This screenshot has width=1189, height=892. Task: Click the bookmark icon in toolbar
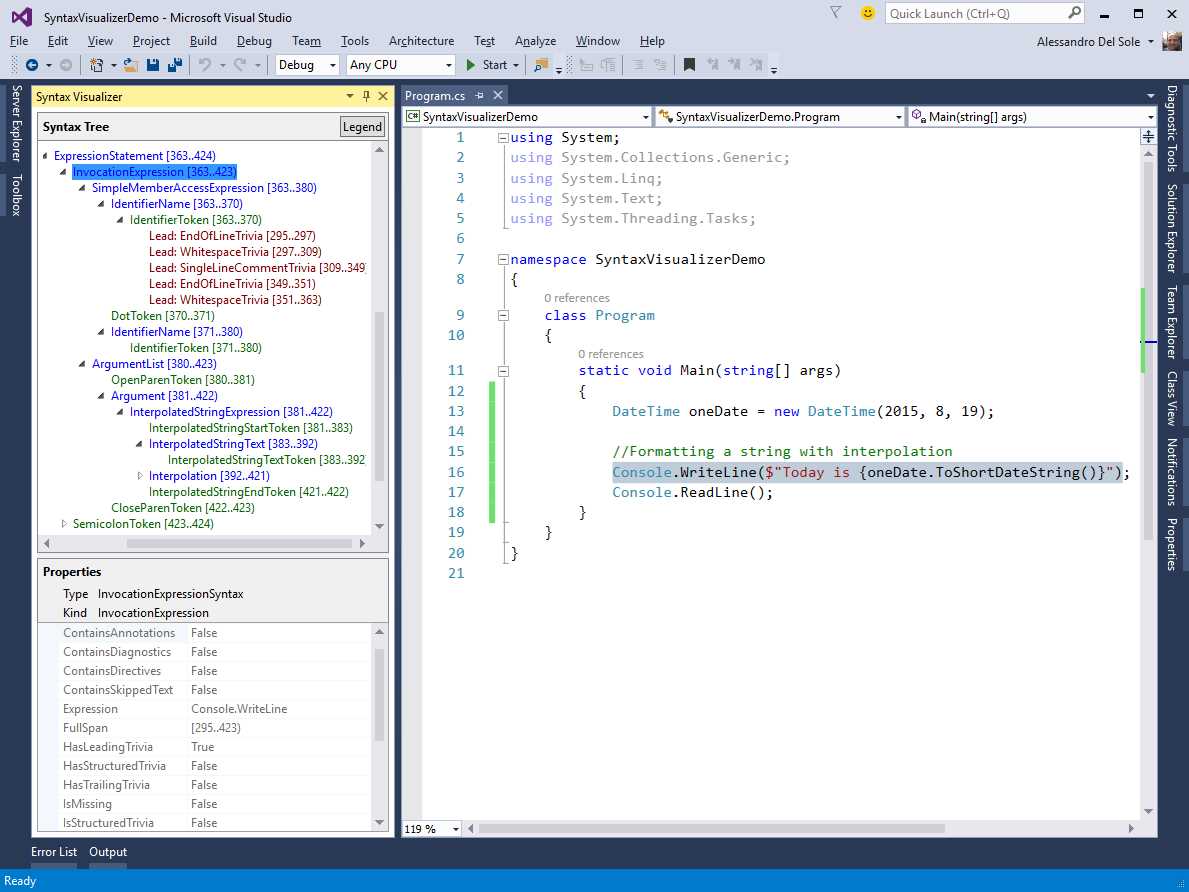(689, 65)
